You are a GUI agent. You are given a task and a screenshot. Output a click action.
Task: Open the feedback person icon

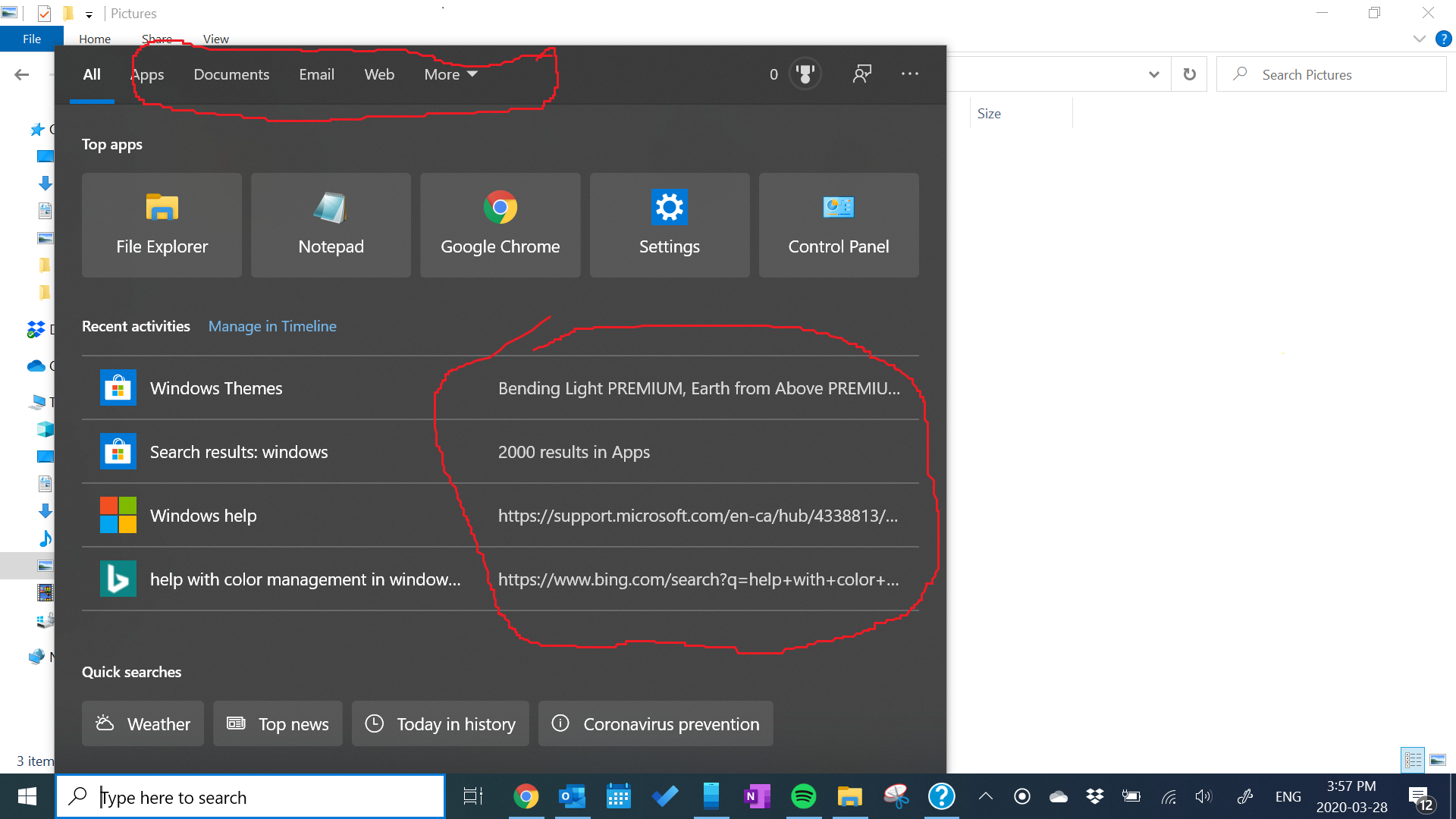[862, 74]
